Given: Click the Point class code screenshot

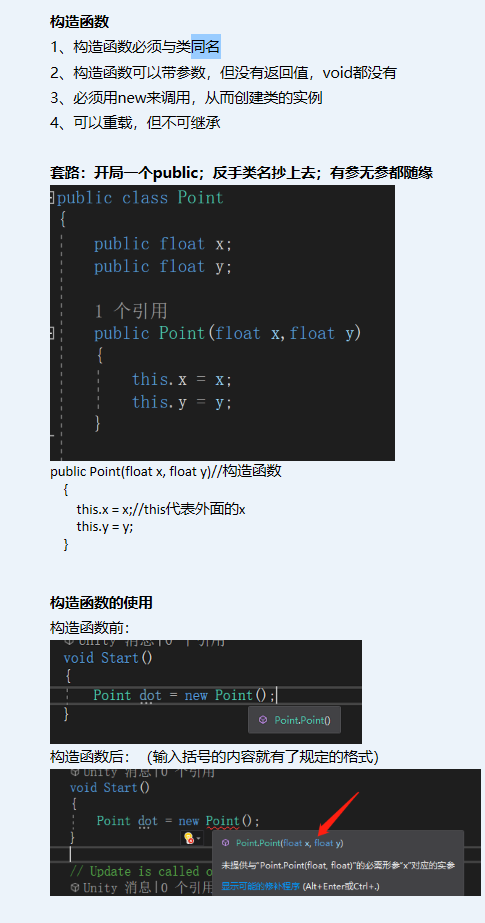Looking at the screenshot, I should click(222, 323).
